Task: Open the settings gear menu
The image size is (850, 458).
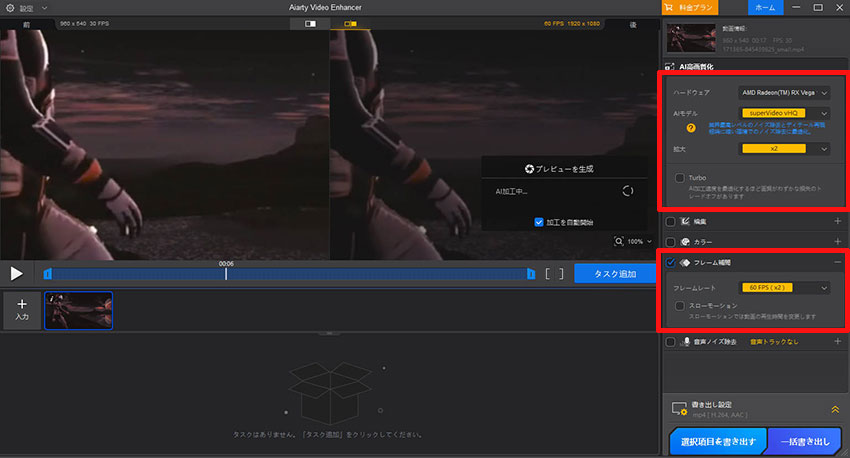Action: tap(10, 8)
